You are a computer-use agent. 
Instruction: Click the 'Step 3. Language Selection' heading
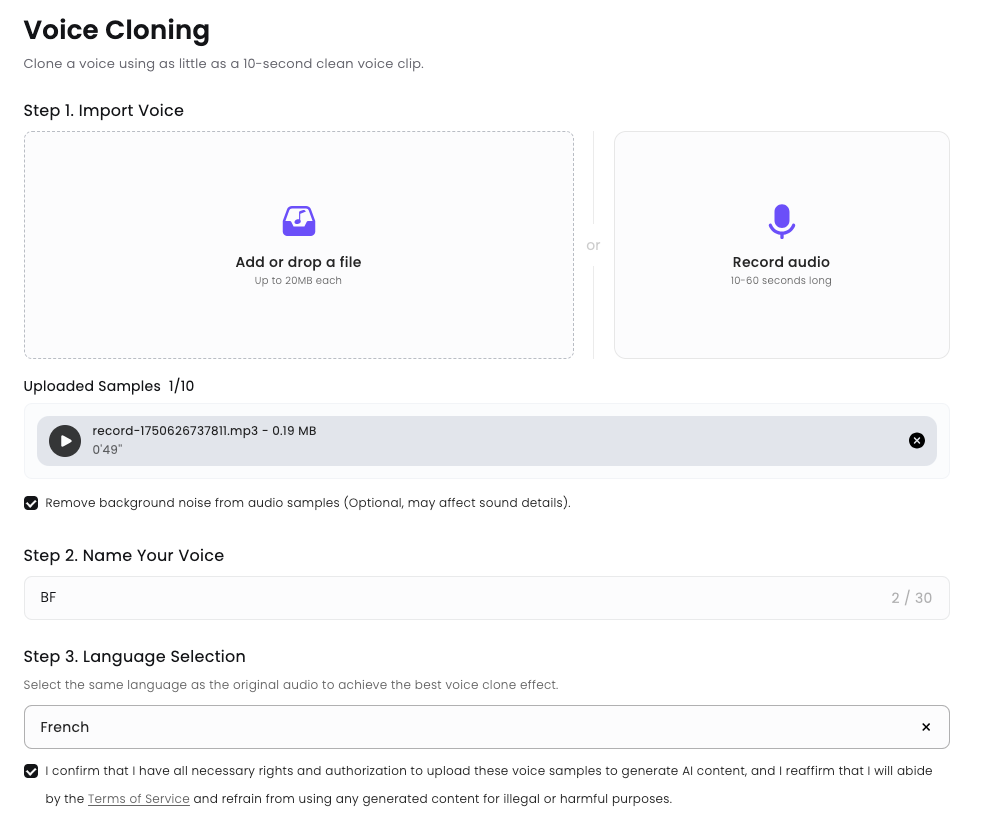pos(134,656)
